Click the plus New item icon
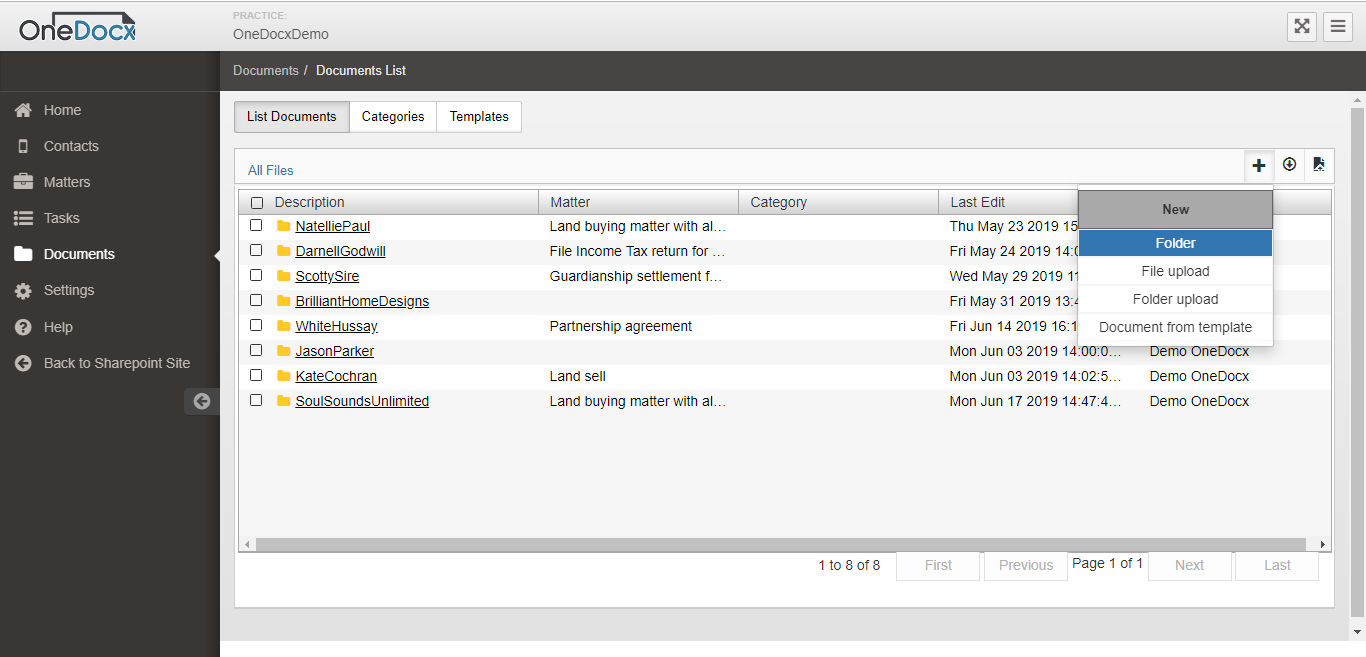The height and width of the screenshot is (657, 1366). tap(1259, 165)
